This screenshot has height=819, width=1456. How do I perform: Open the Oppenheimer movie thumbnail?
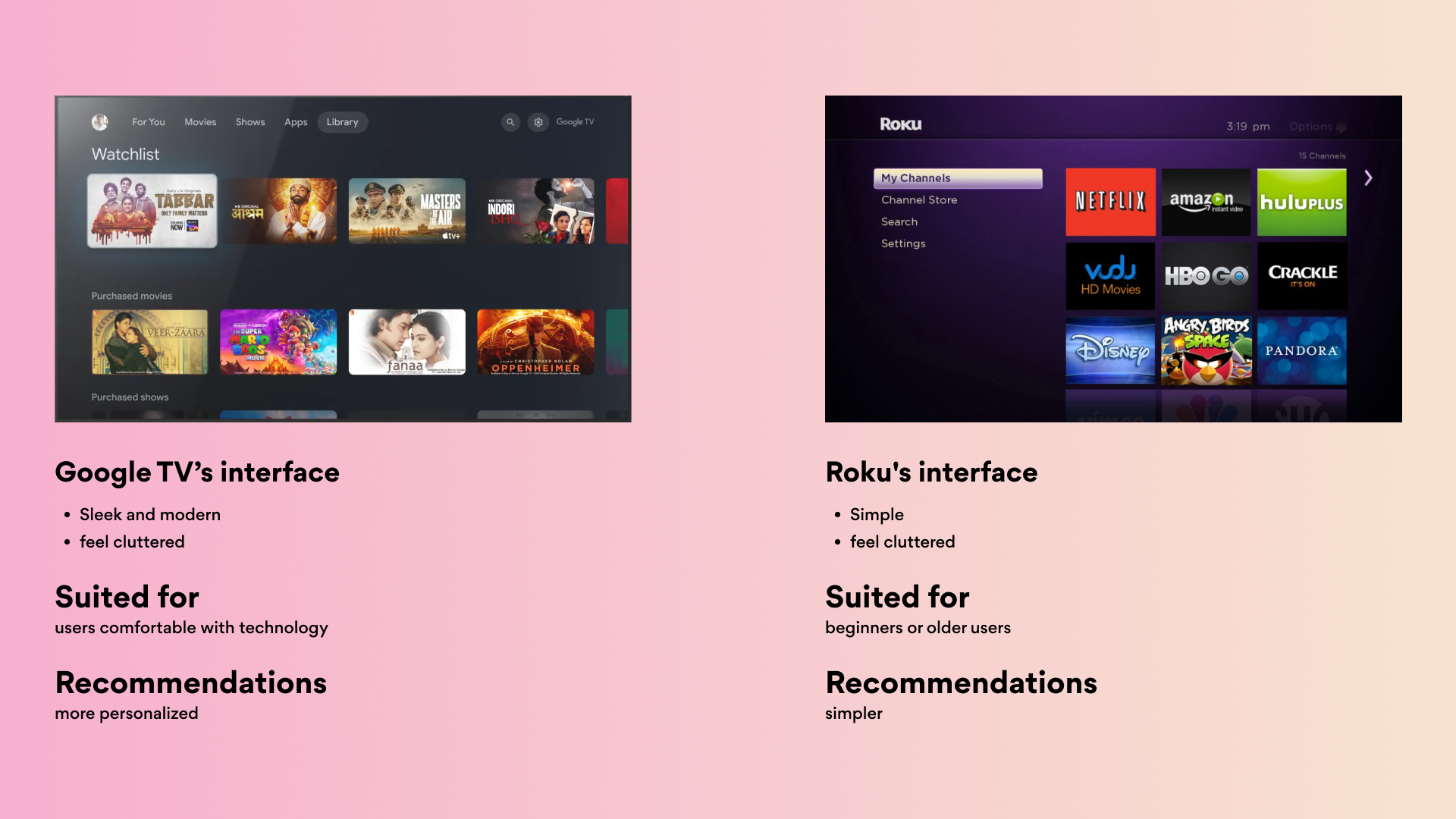[x=536, y=342]
